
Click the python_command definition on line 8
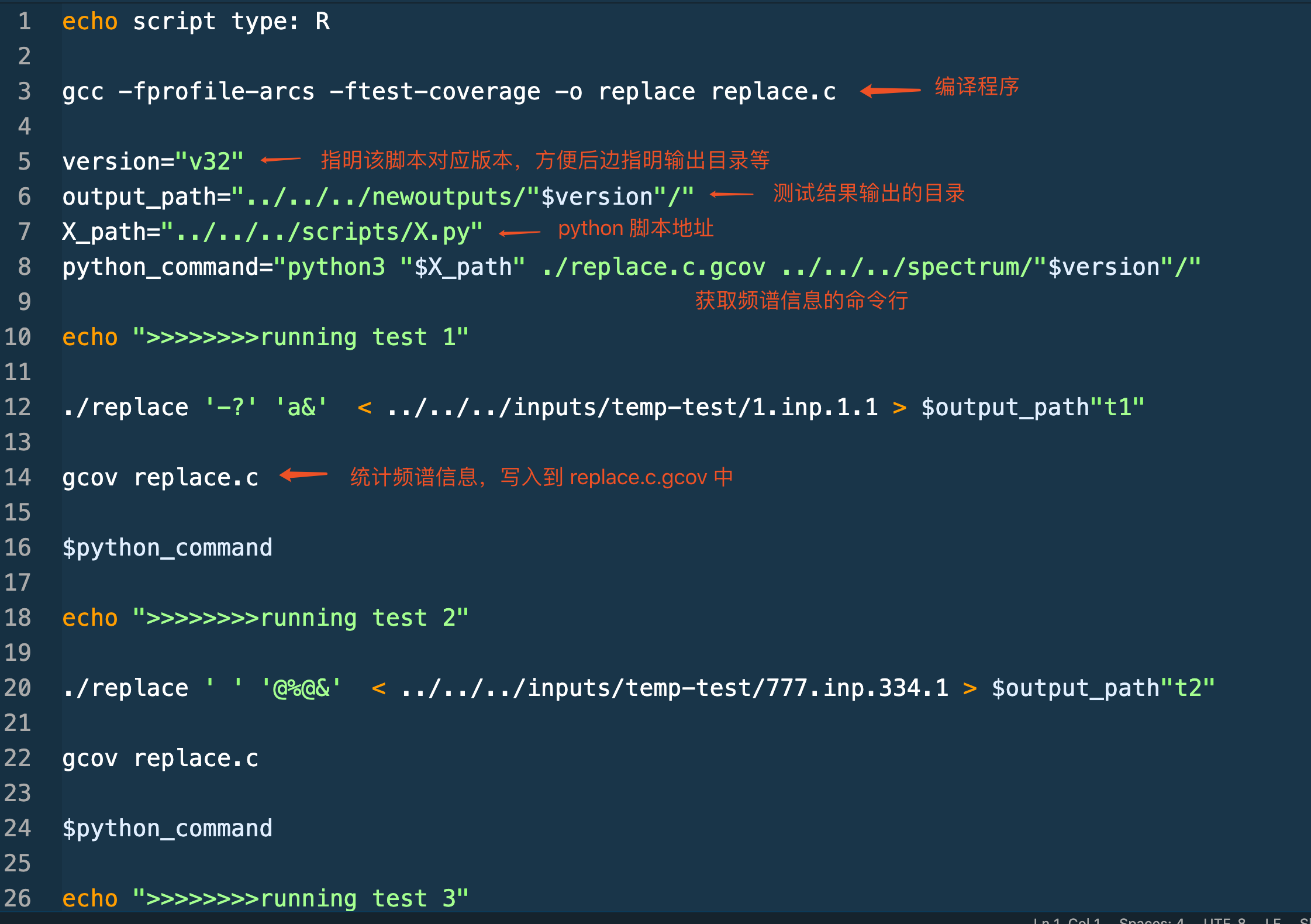coord(631,267)
